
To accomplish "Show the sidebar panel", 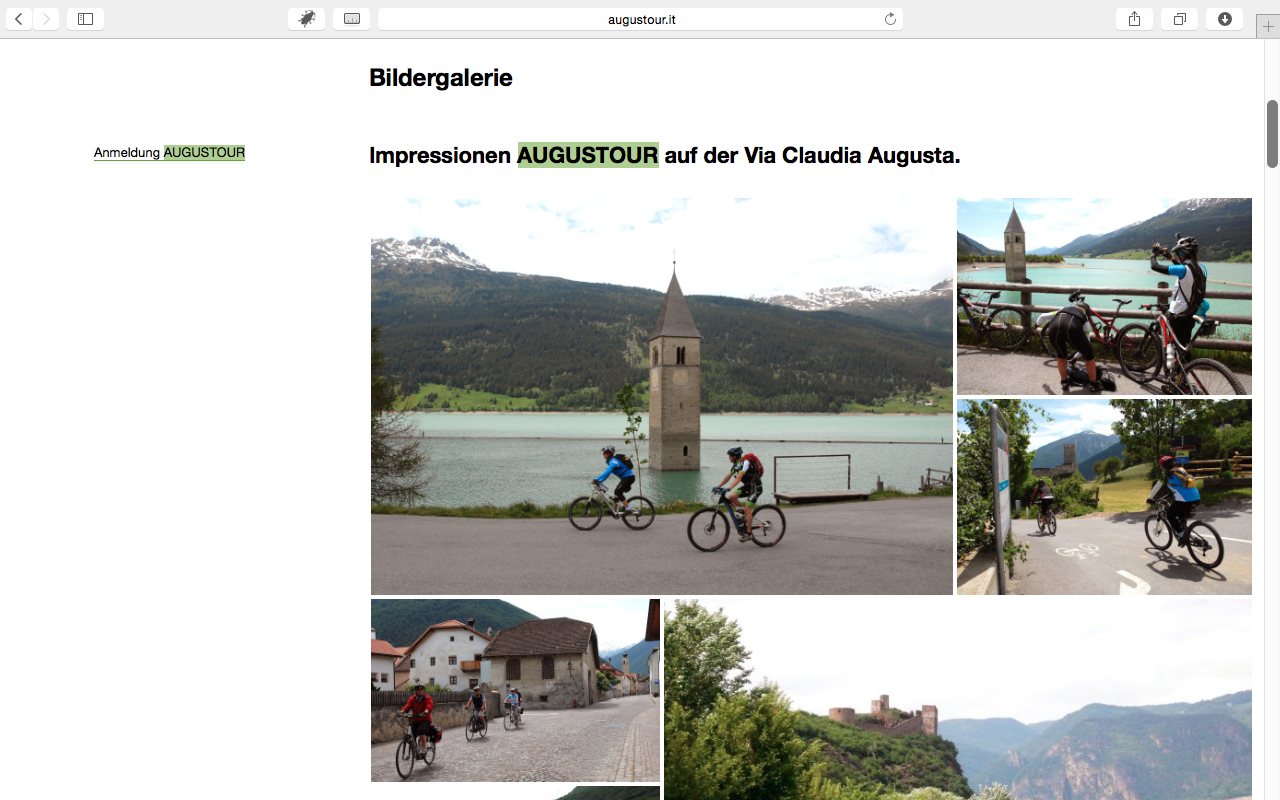I will pos(85,19).
